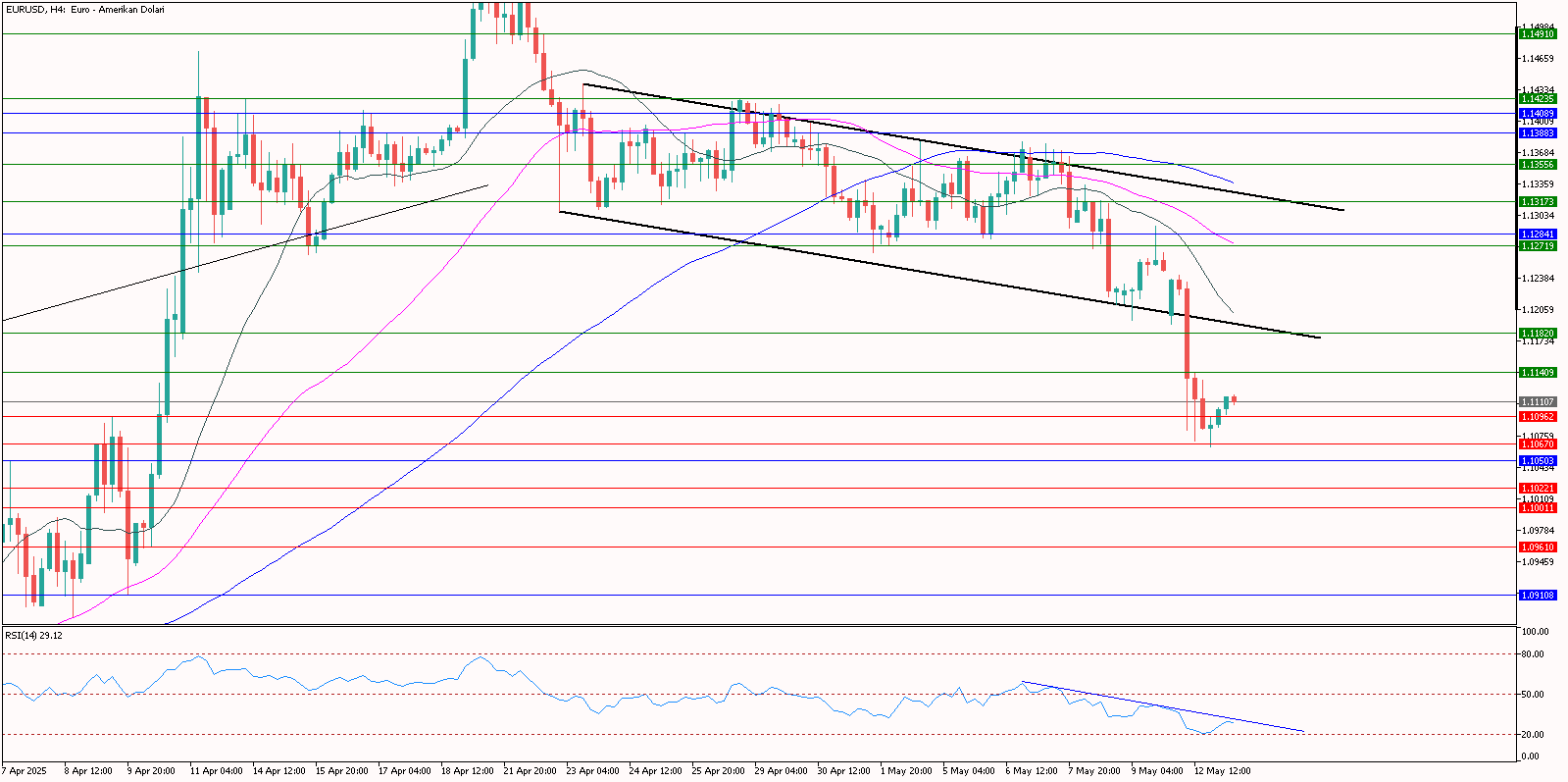Select the blue RSI descending trendline

1163,706
